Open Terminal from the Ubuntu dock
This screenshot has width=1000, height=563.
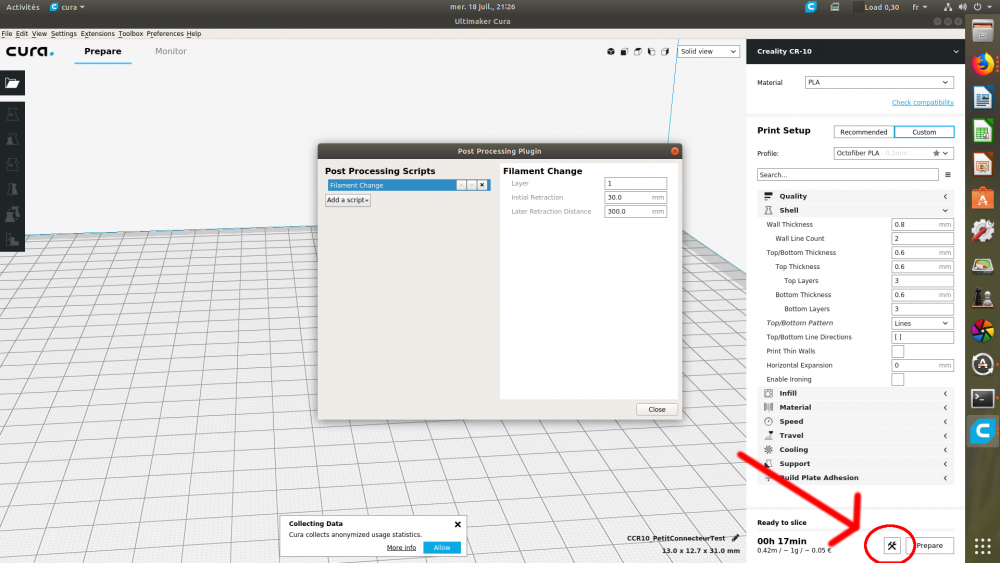[983, 398]
